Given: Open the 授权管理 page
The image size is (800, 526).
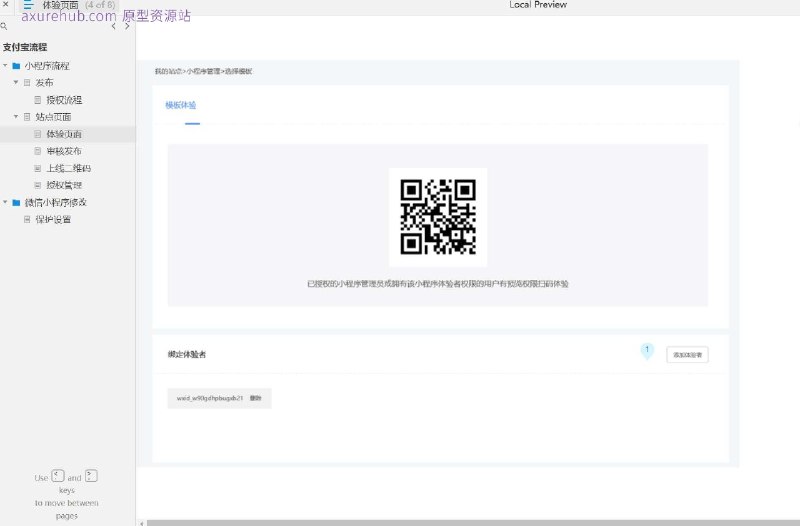Looking at the screenshot, I should [x=64, y=185].
